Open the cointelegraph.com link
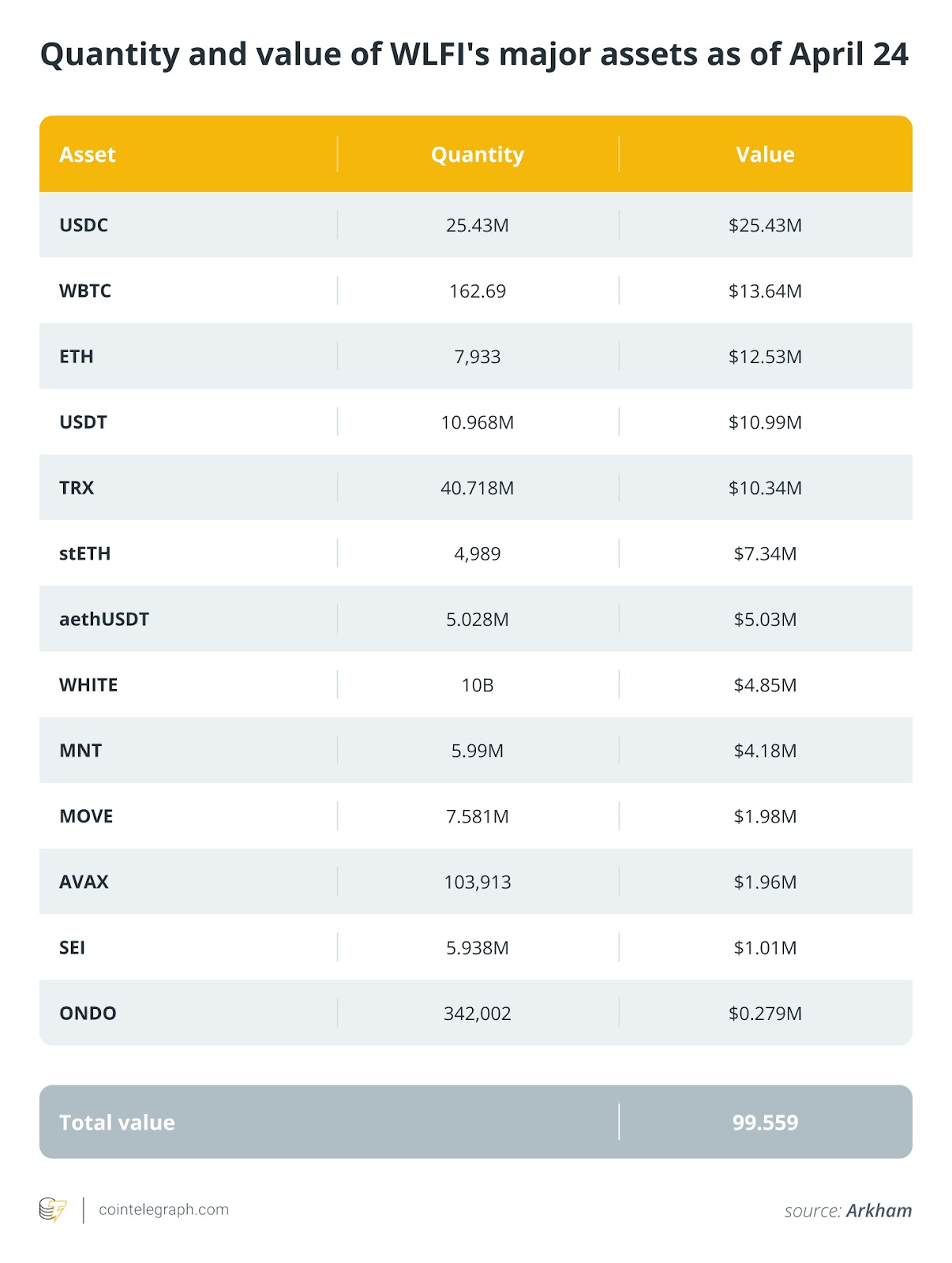 click(163, 1209)
